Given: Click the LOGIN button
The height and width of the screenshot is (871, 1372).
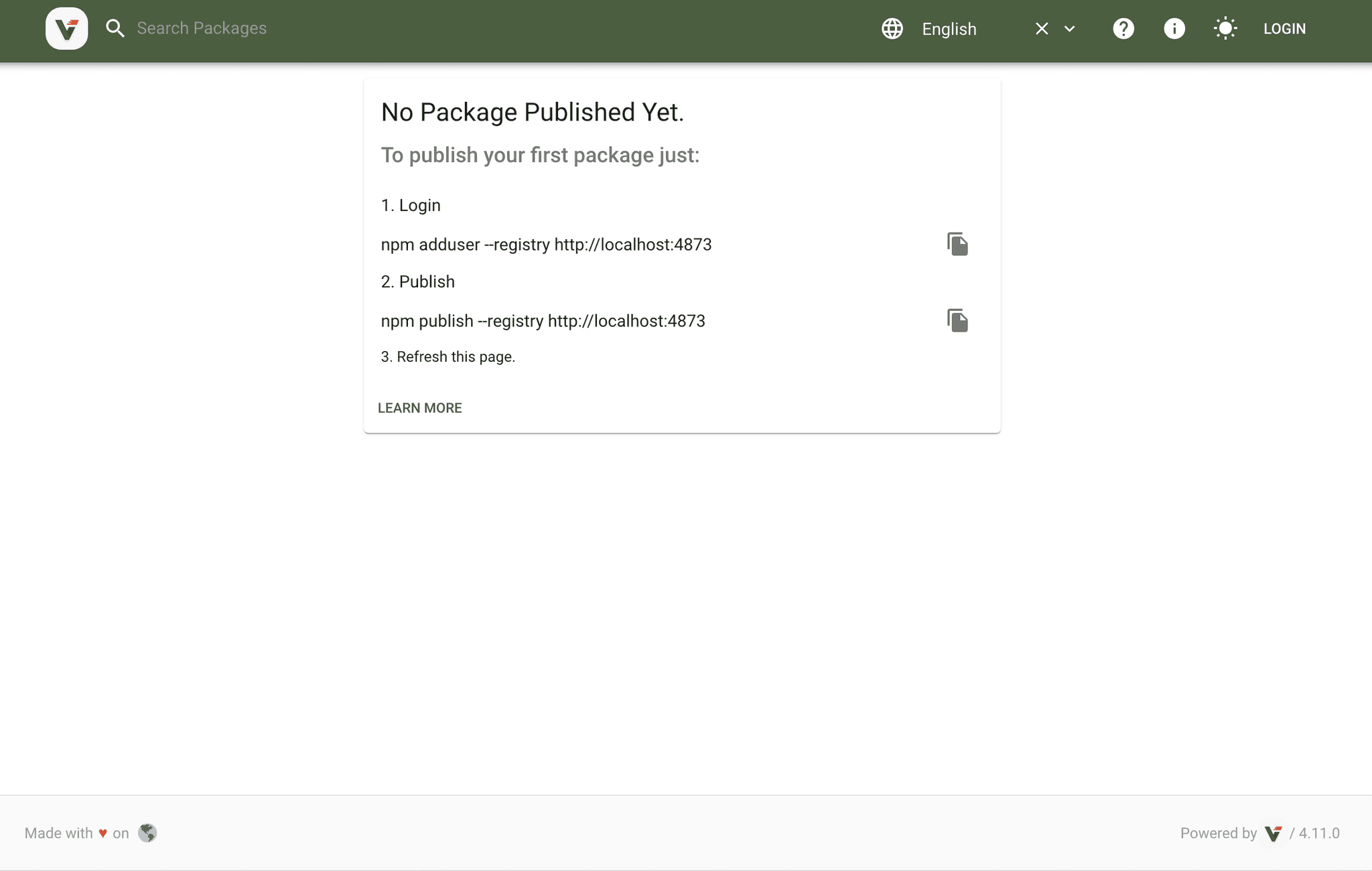Looking at the screenshot, I should pos(1284,29).
